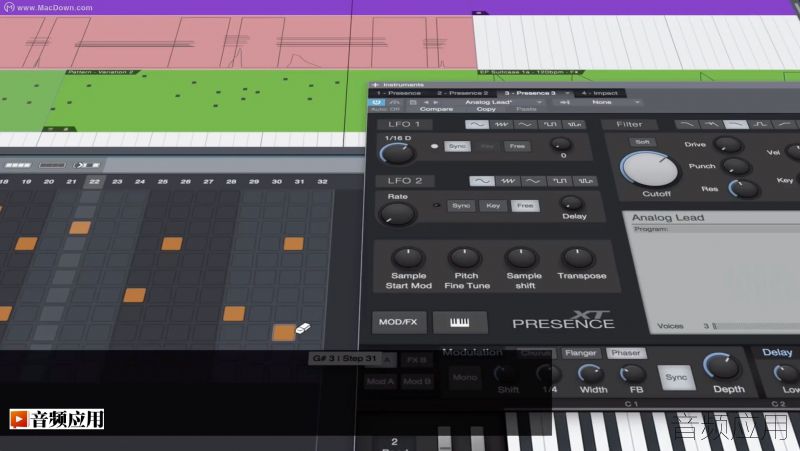Click the LFO 2 Delay knob
This screenshot has width=800, height=451.
[x=572, y=204]
